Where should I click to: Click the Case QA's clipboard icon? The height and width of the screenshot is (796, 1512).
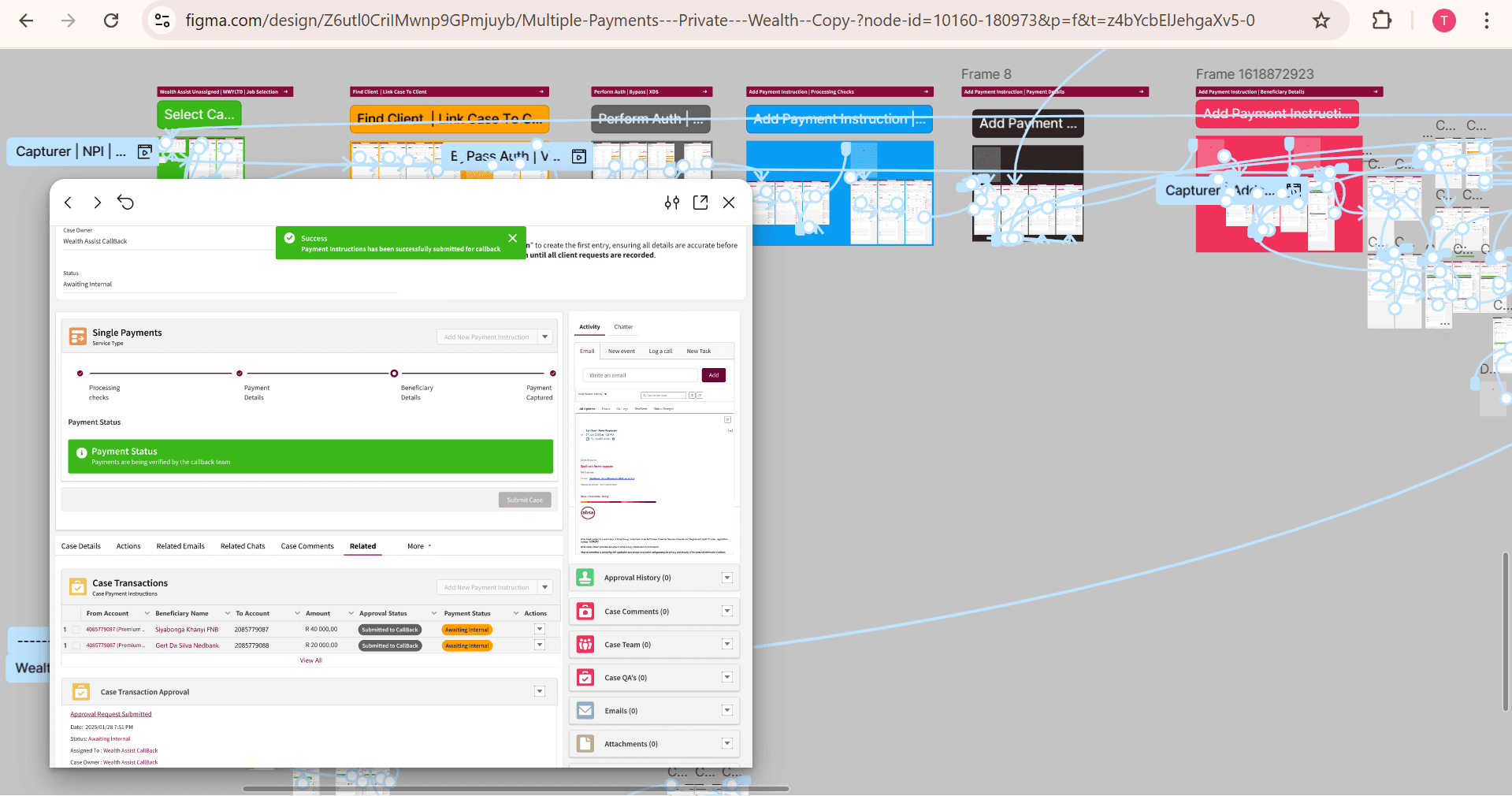click(585, 678)
